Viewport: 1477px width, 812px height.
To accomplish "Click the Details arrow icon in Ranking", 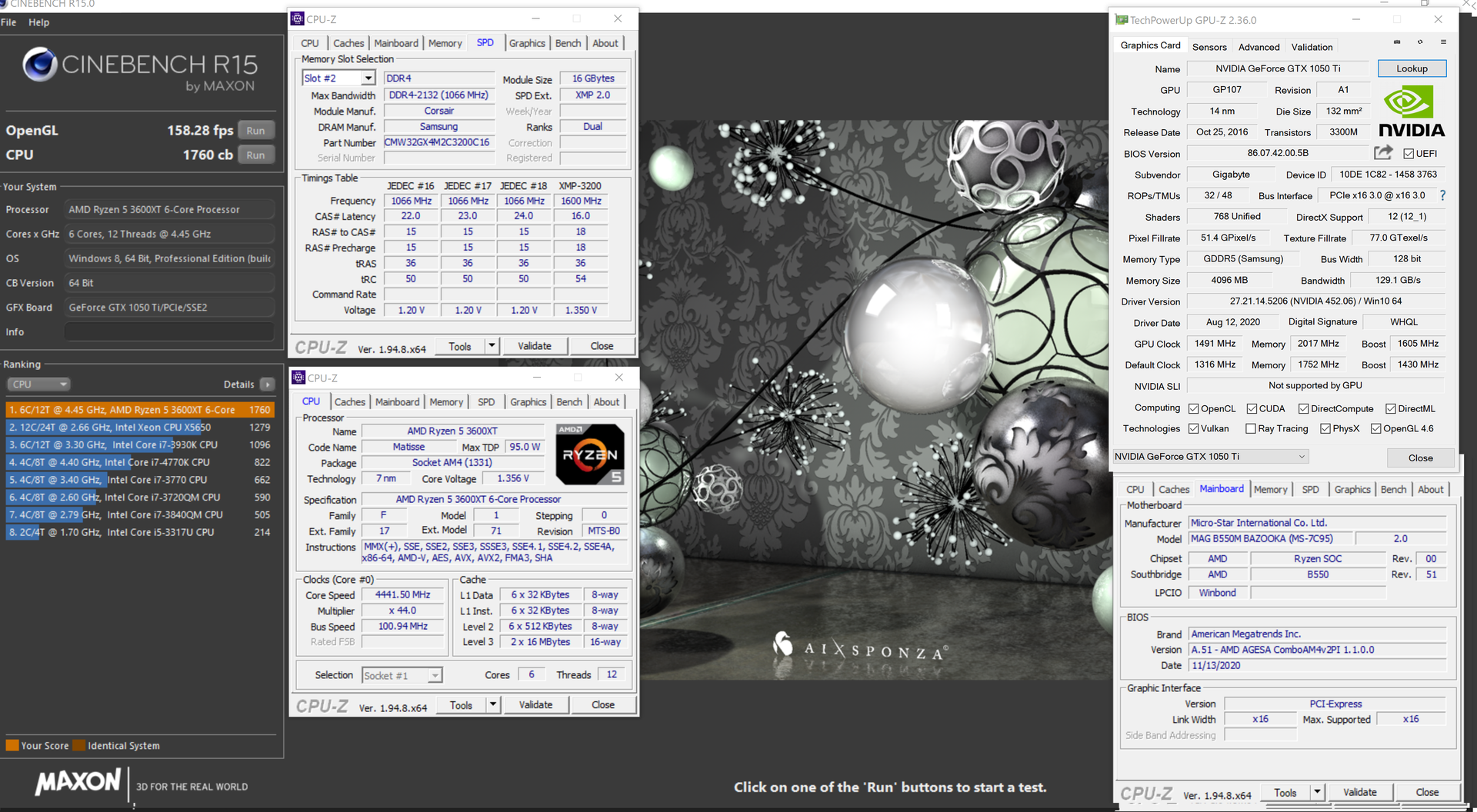I will (x=267, y=384).
